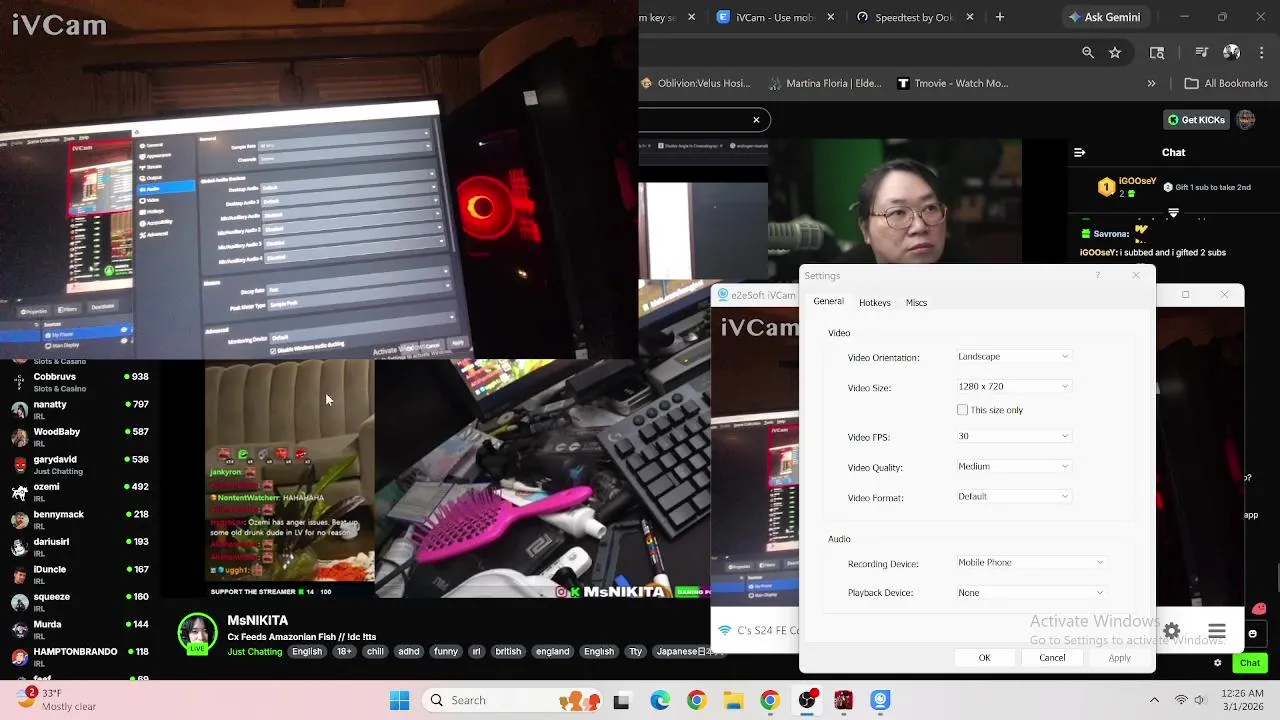
Task: Open the Video FPS dropdown showing 30
Action: point(1013,437)
